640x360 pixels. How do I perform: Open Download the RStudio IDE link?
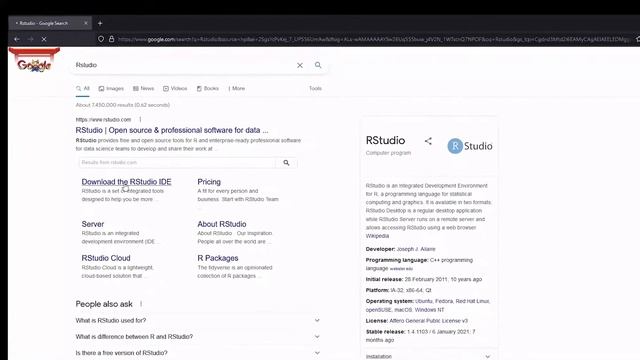coord(126,182)
